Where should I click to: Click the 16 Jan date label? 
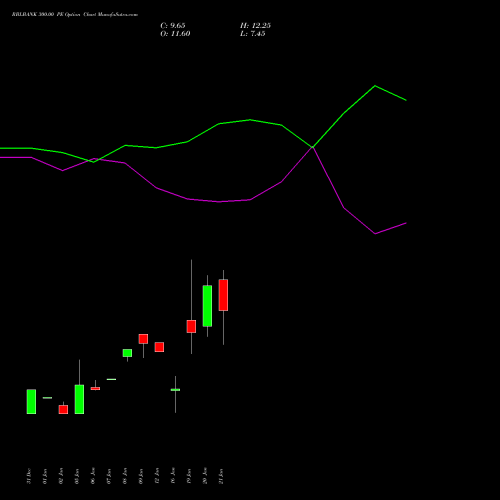coord(173,476)
